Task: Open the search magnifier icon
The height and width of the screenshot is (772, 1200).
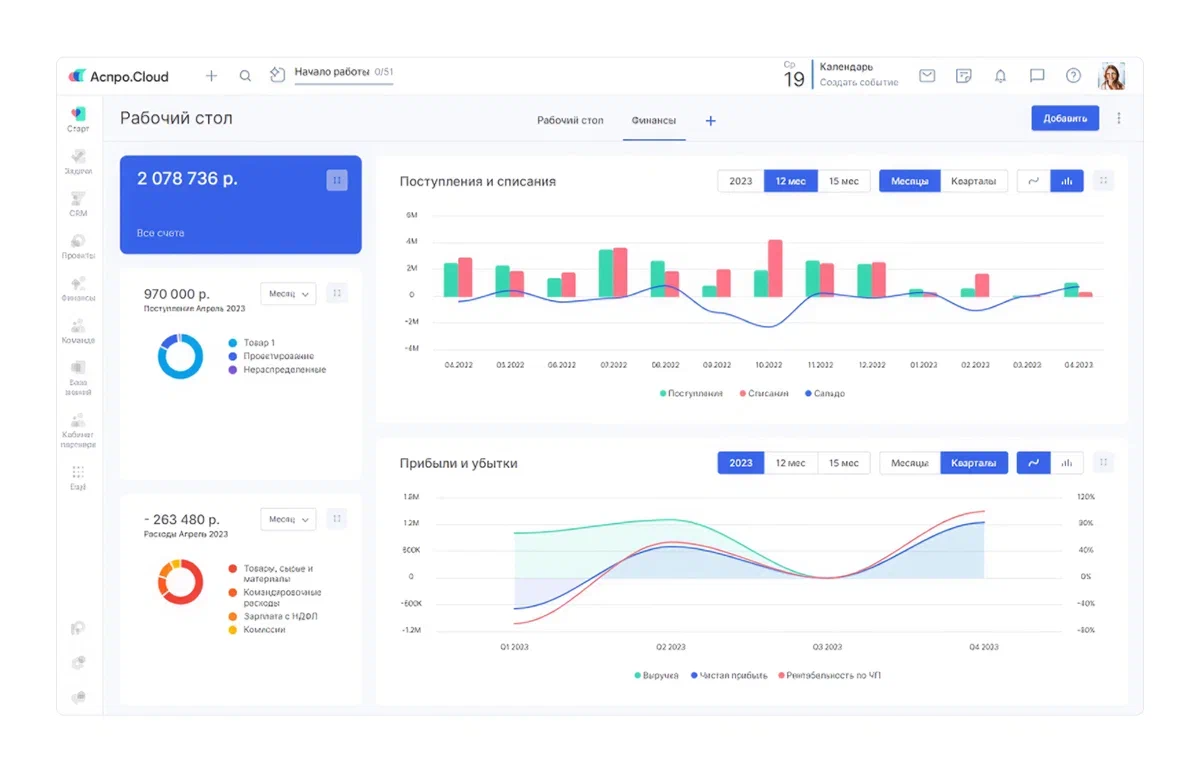Action: tap(245, 76)
